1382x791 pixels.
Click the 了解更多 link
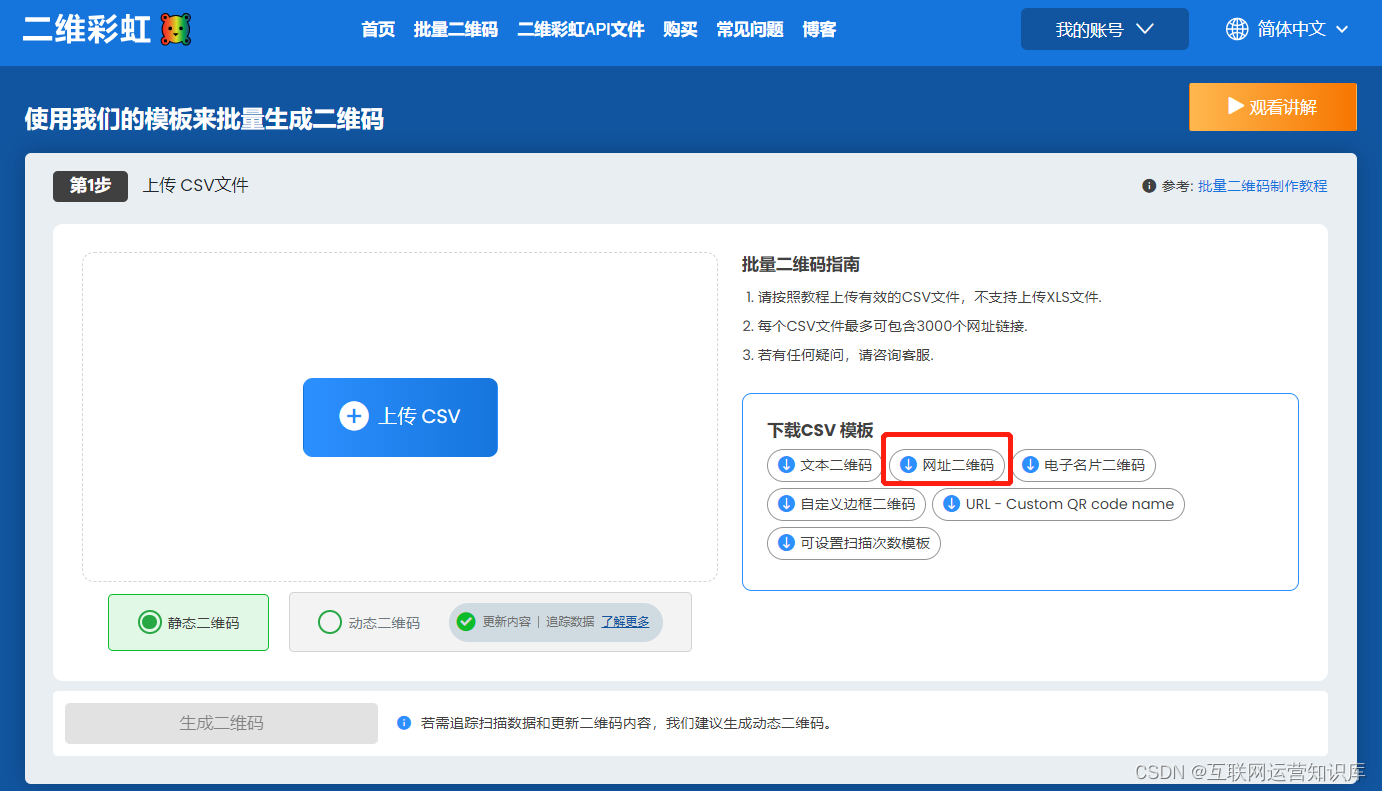click(625, 622)
